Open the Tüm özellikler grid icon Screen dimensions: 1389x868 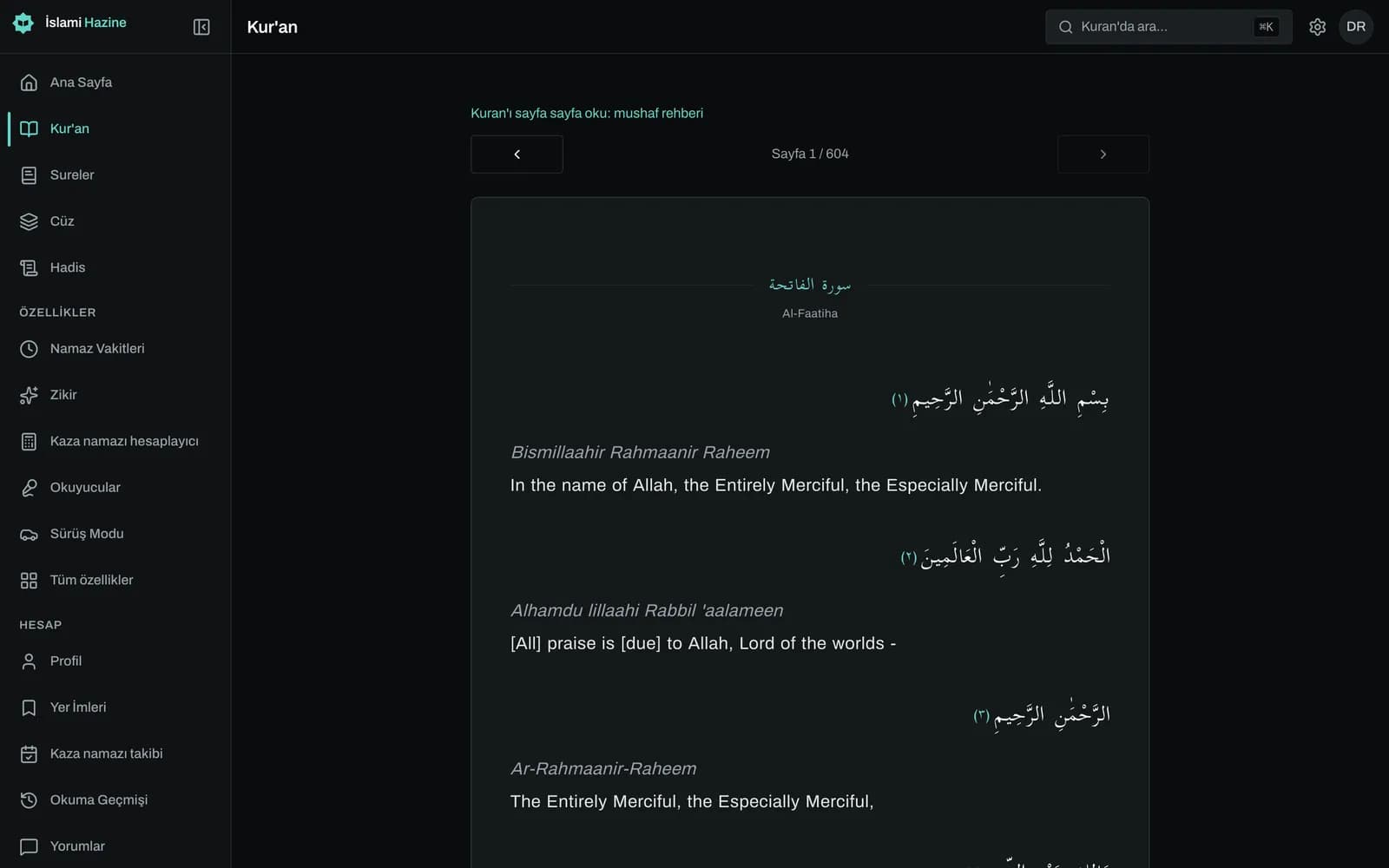click(29, 580)
